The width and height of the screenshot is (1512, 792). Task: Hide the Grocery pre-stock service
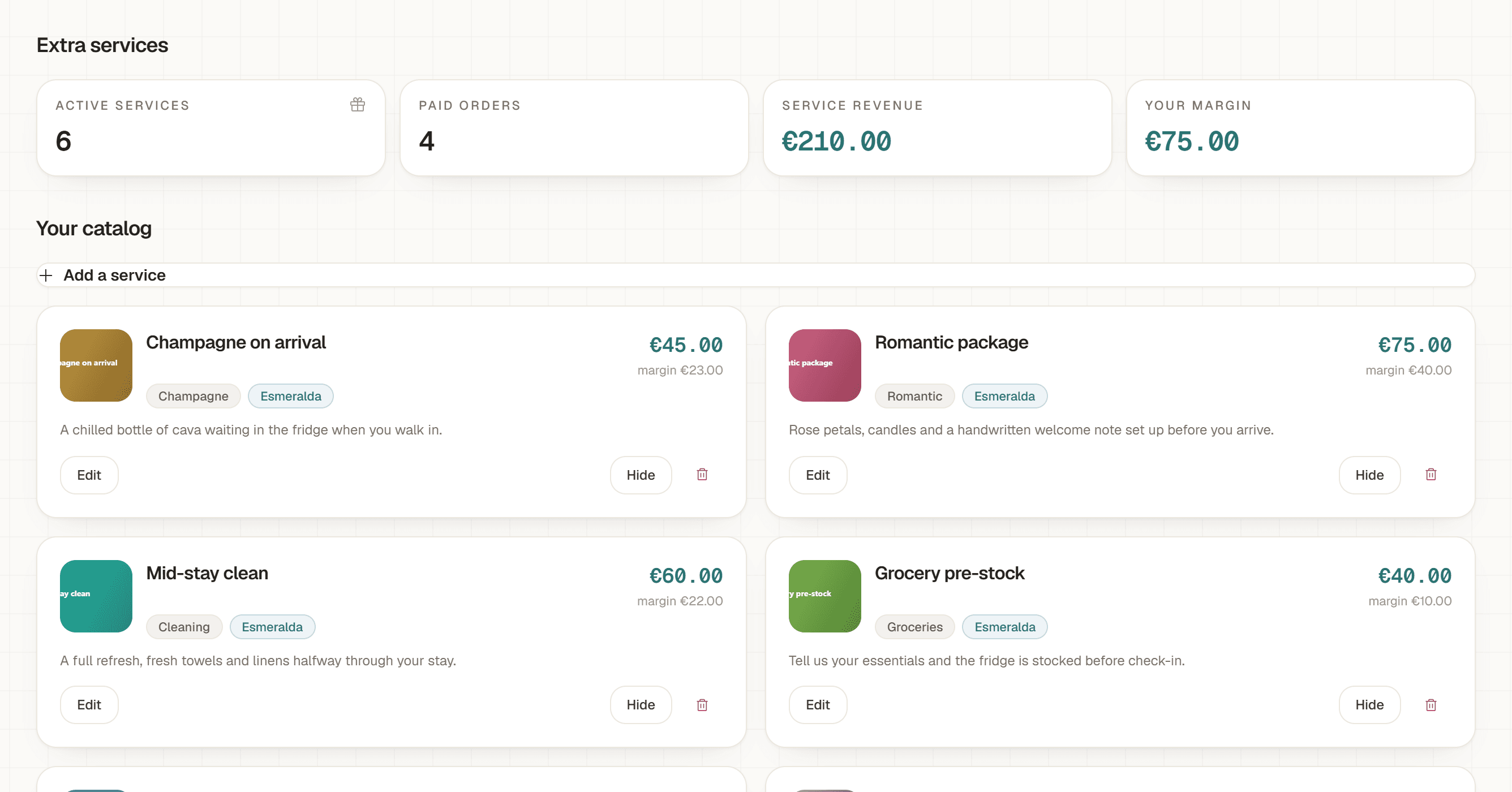coord(1369,704)
